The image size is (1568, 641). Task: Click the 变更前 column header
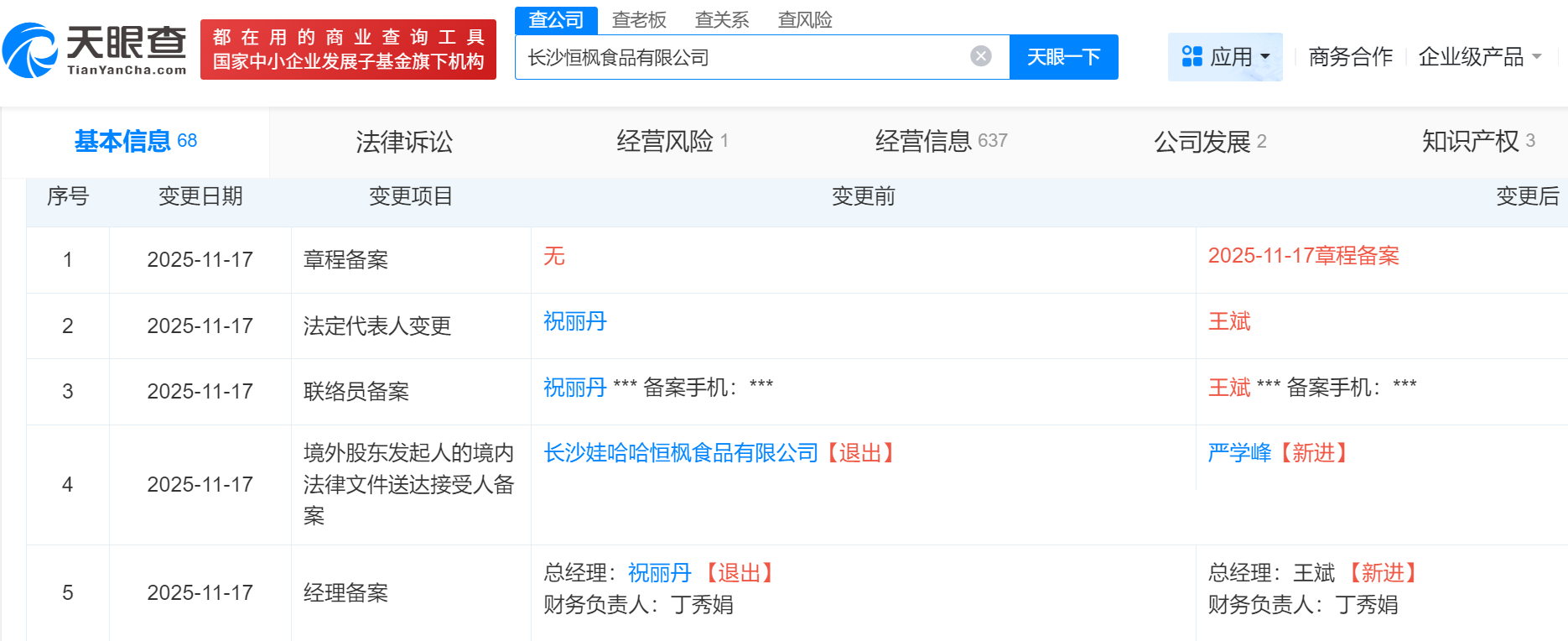point(864,196)
